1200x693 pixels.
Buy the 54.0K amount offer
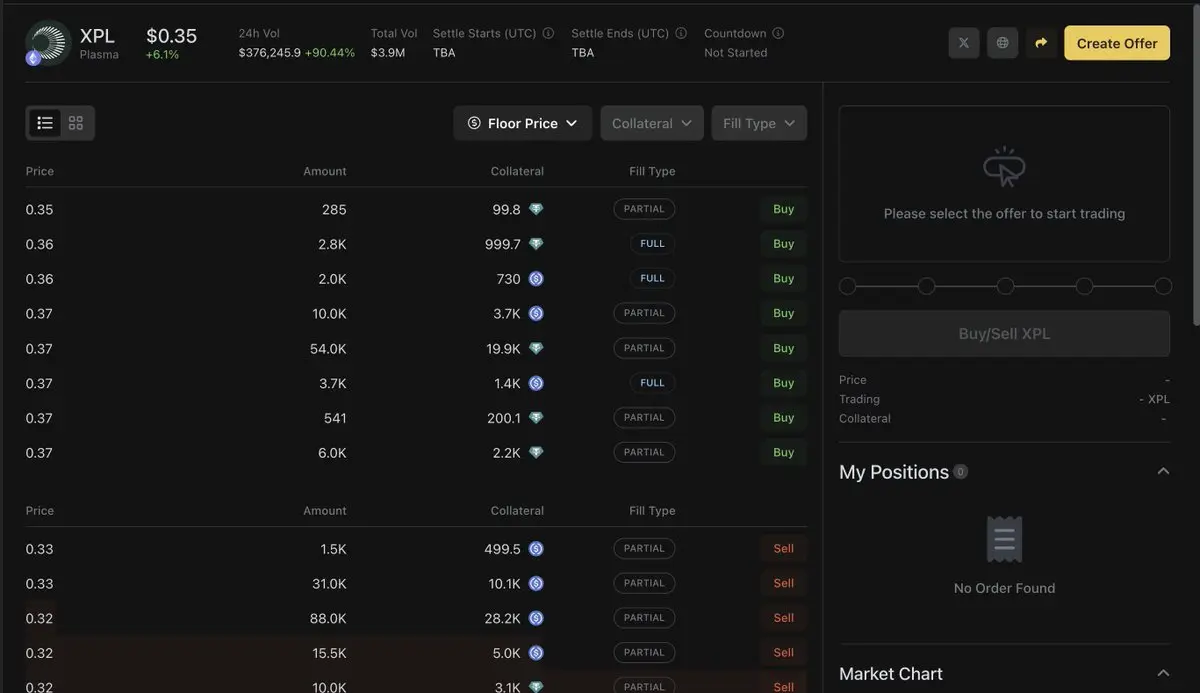click(x=784, y=348)
